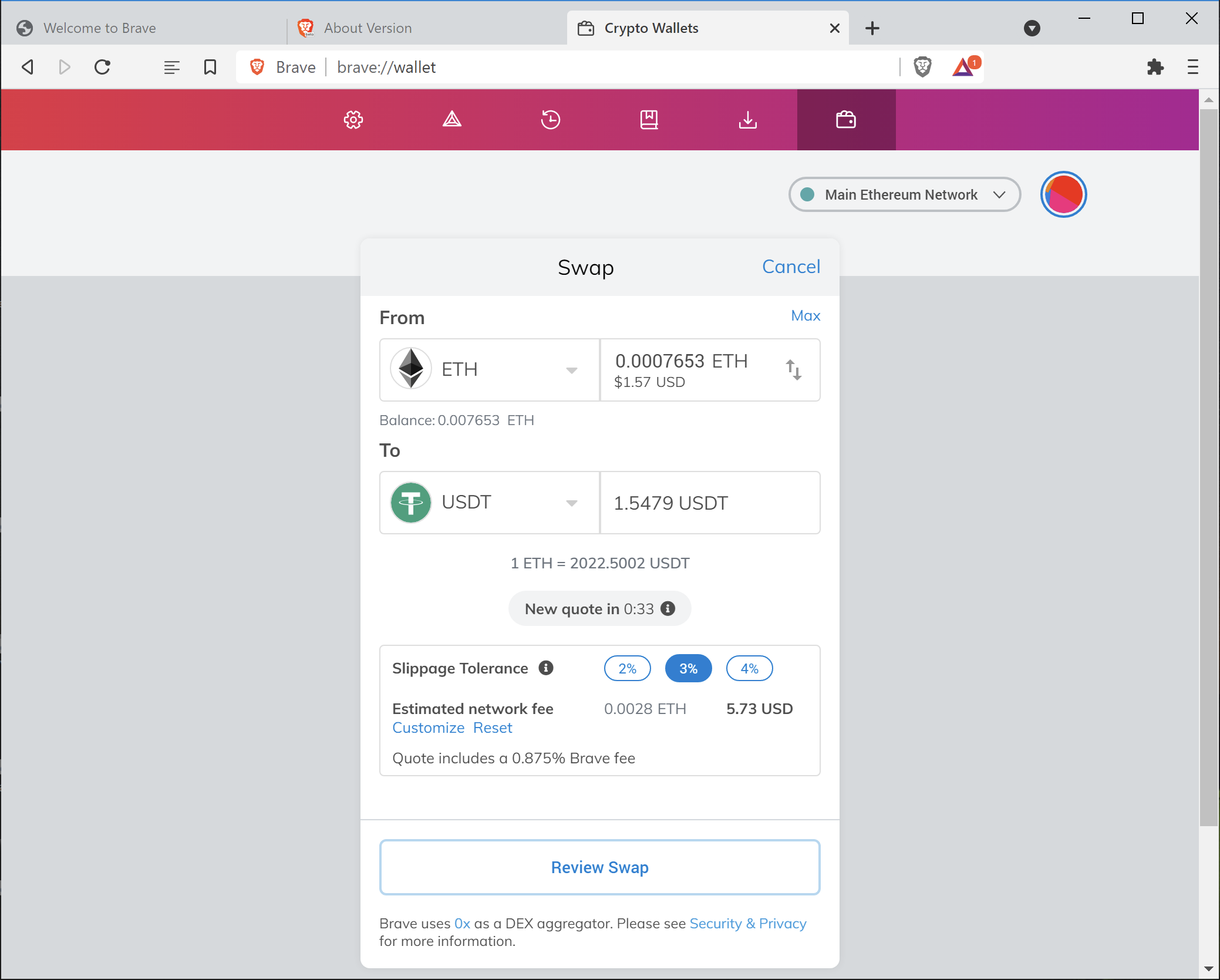The image size is (1220, 980).
Task: Click the New quote in 0:33 pill
Action: pos(599,608)
